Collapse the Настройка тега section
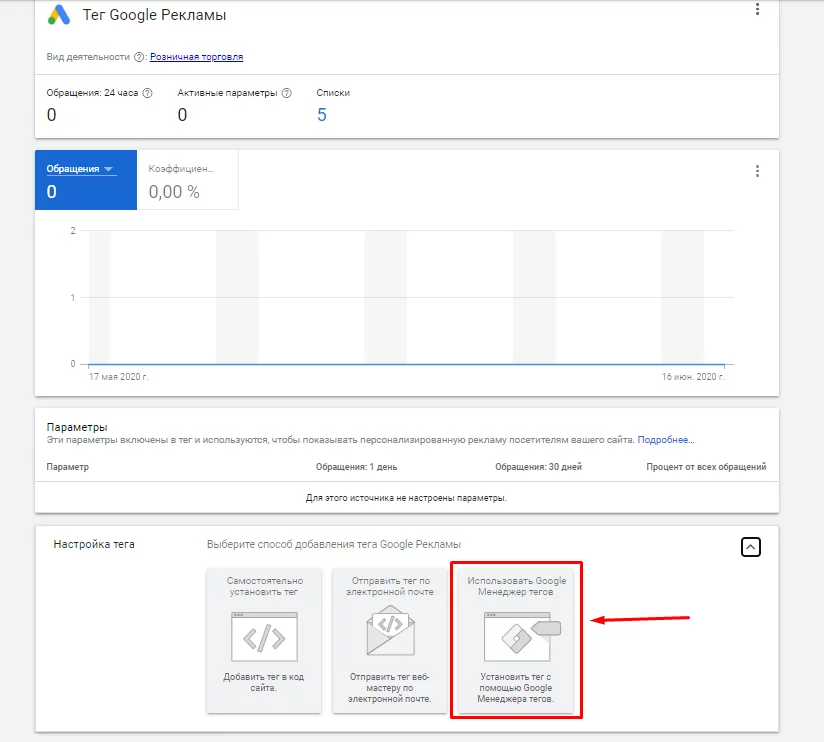The image size is (824, 742). [750, 547]
